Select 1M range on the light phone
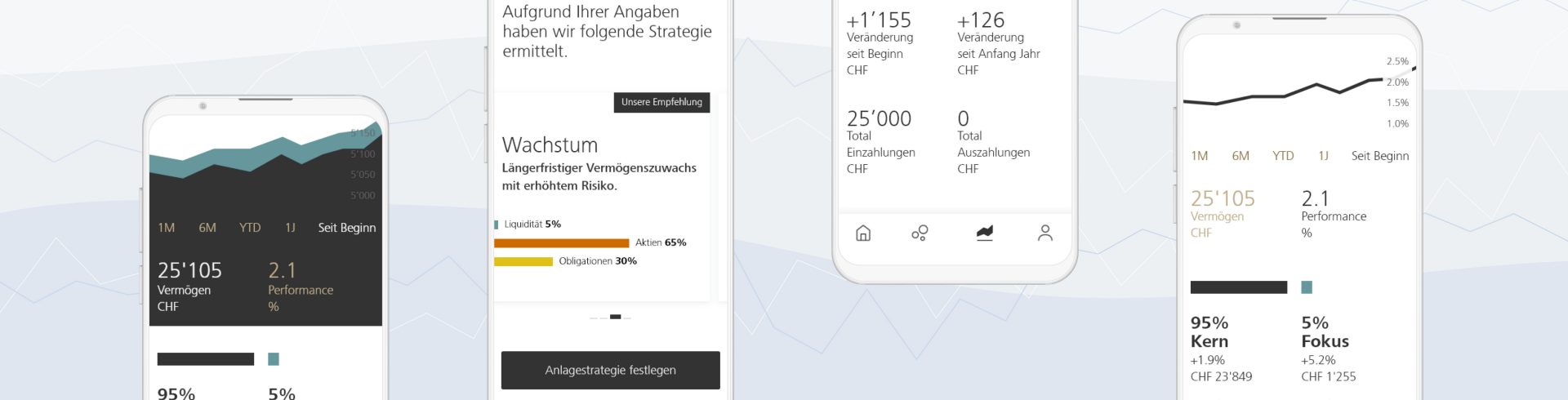This screenshot has width=1568, height=400. coord(1200,156)
